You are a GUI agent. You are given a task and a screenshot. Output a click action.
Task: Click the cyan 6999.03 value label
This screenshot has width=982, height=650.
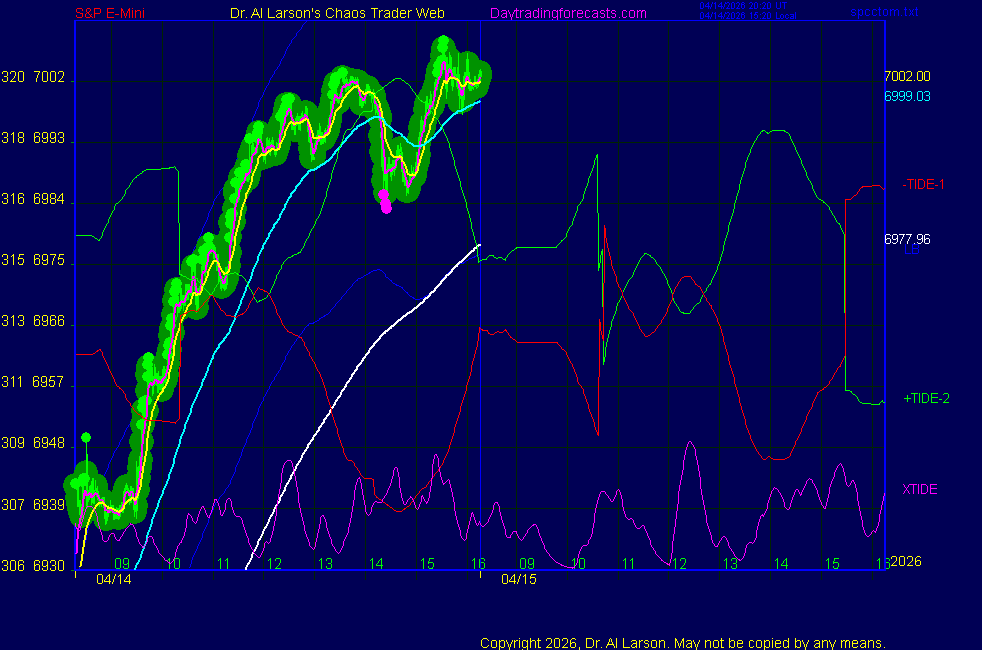pos(907,96)
